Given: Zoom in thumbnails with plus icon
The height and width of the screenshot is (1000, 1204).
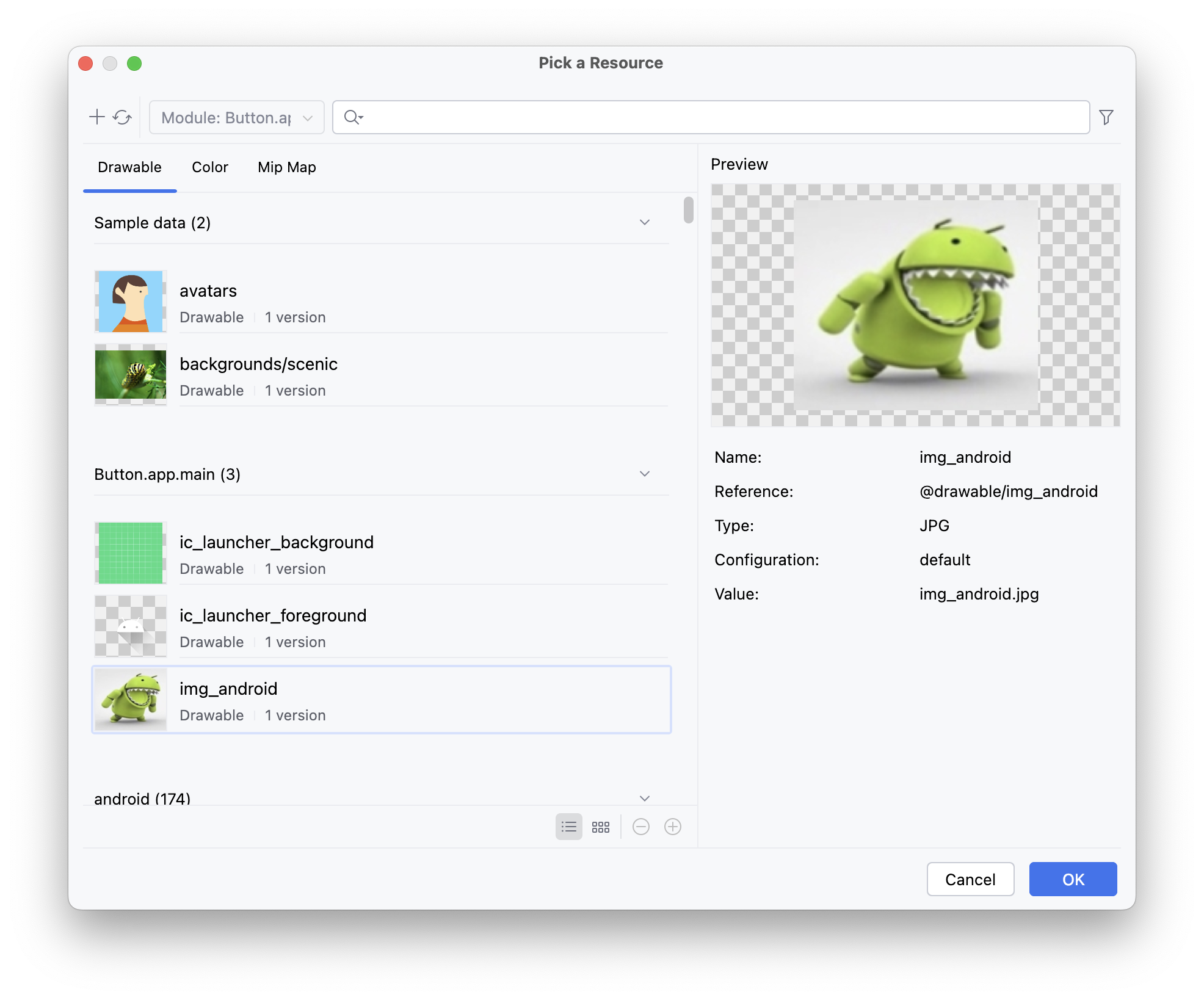Looking at the screenshot, I should (x=672, y=827).
